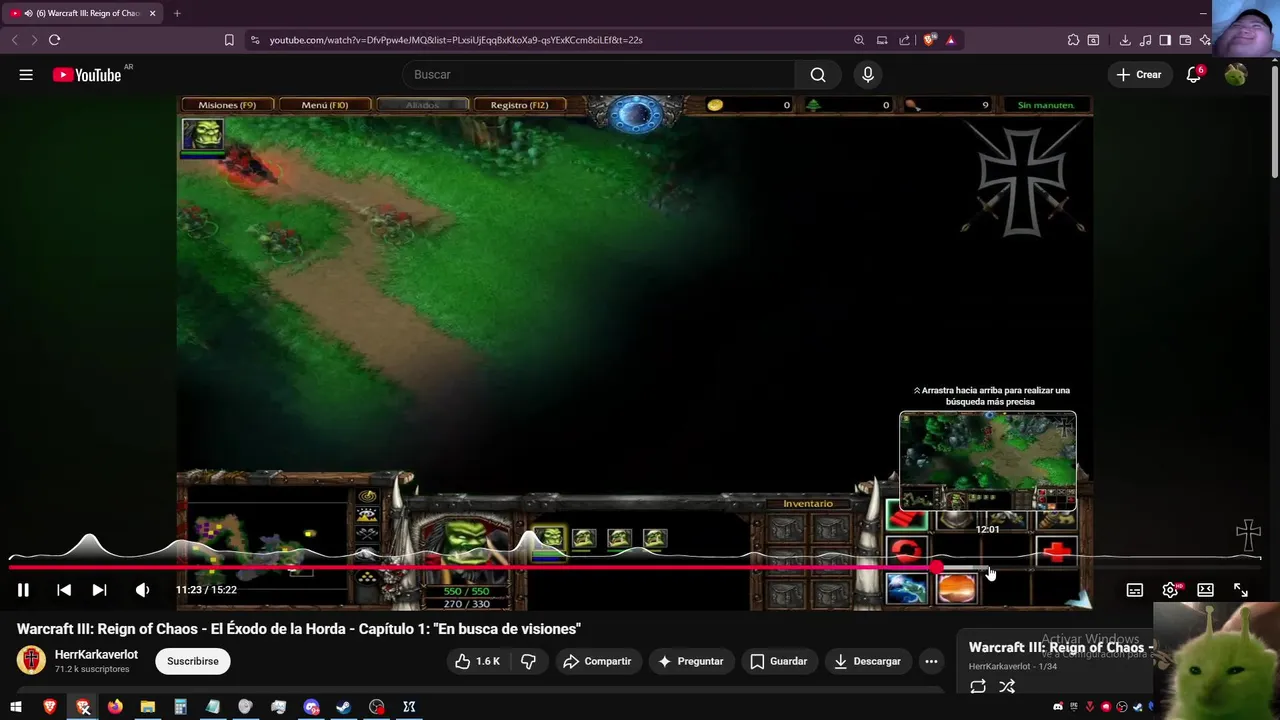Open the zoom magnifier in address bar
Viewport: 1280px width, 720px height.
pyautogui.click(x=859, y=40)
